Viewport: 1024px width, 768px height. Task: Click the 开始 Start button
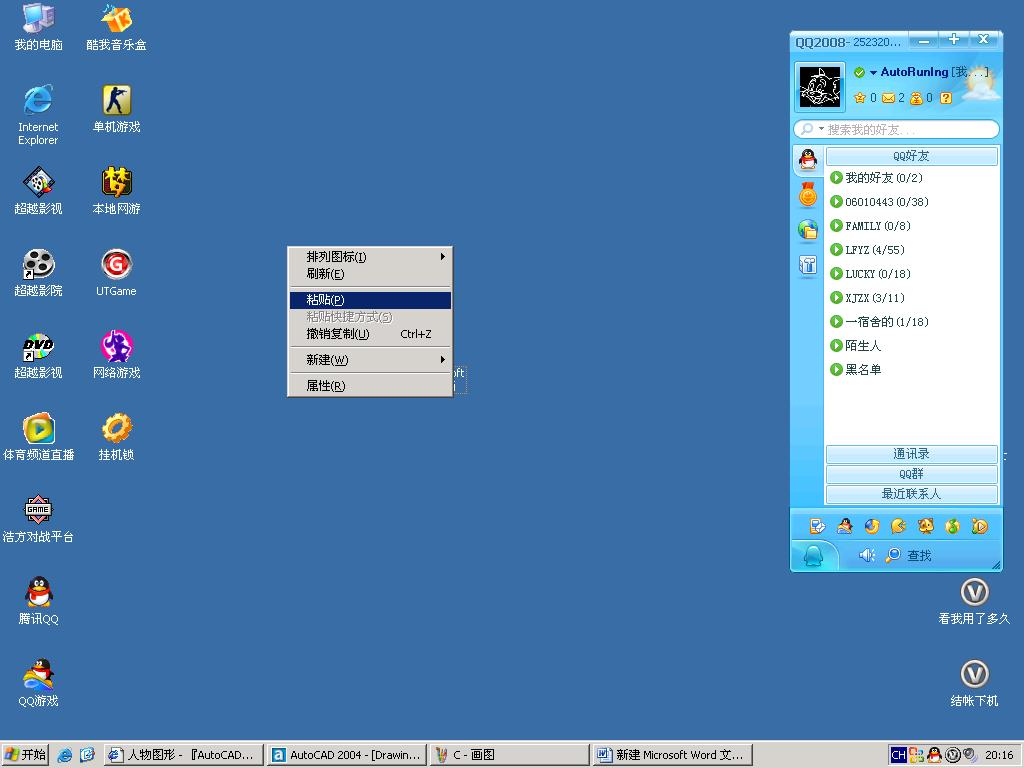click(x=25, y=755)
